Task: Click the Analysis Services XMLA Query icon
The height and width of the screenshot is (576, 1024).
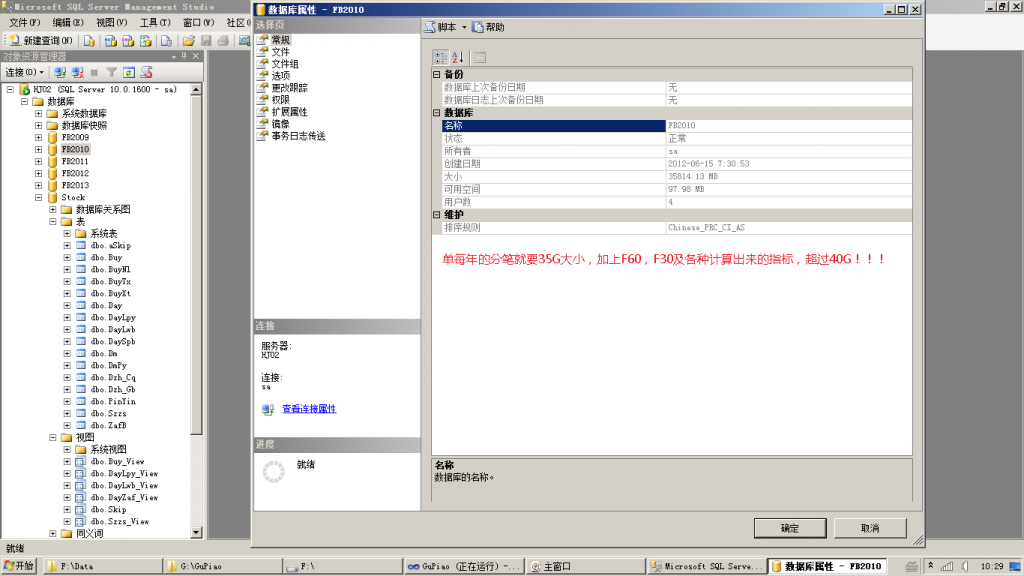Action: coord(146,40)
